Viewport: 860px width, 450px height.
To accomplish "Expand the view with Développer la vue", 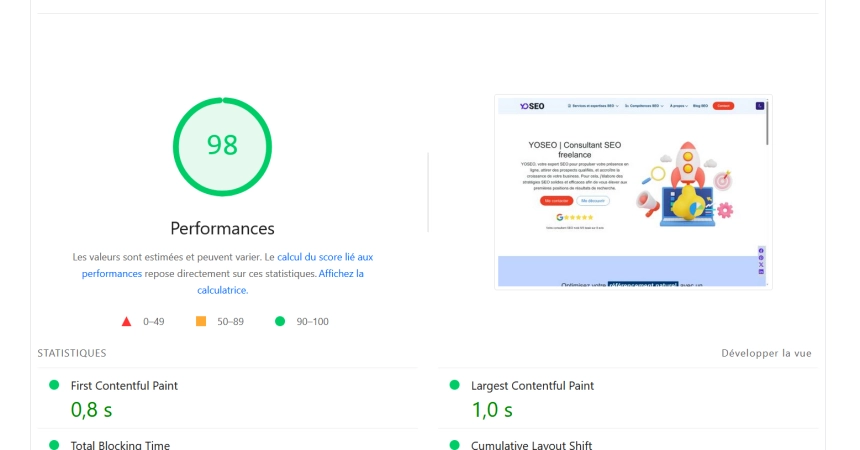I will click(x=766, y=353).
